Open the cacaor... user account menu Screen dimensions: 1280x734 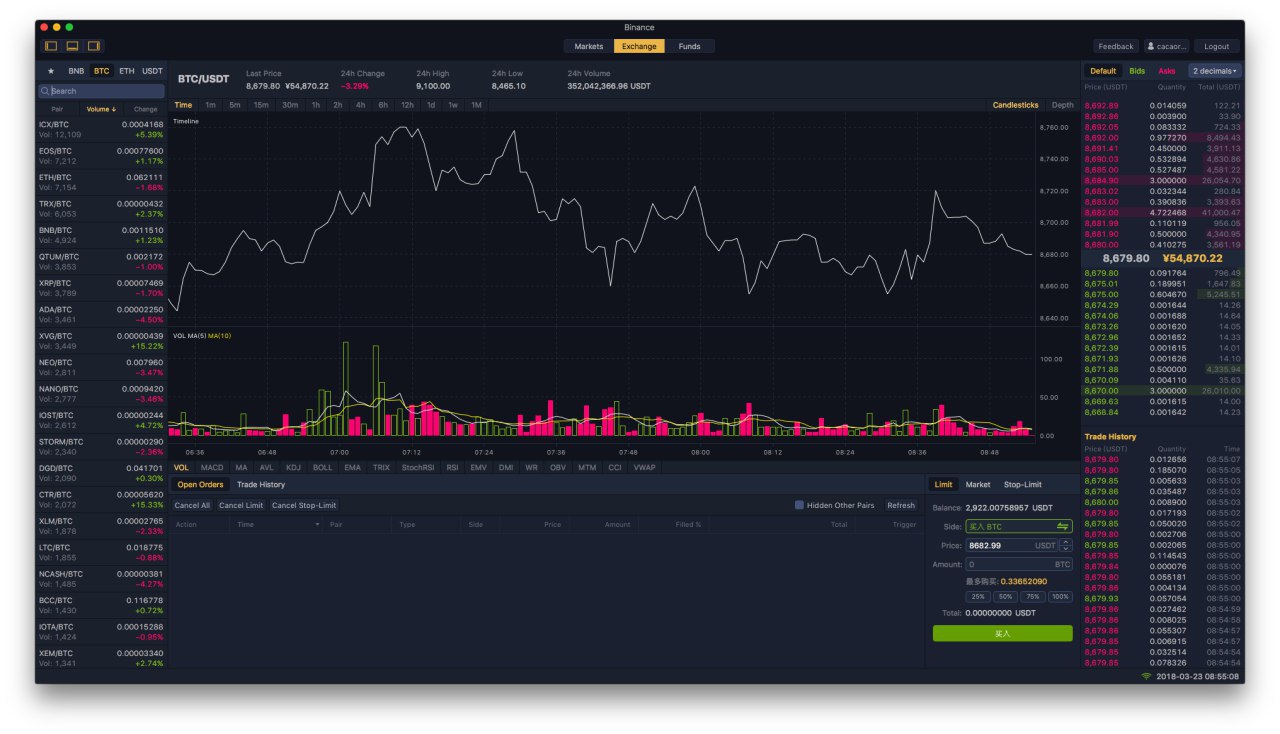(x=1167, y=46)
